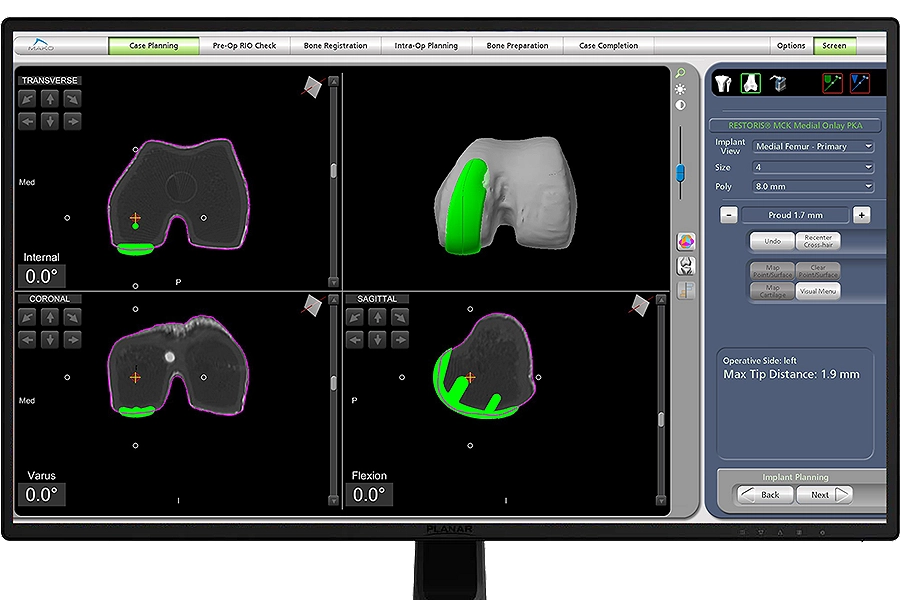
Task: Open the Intra-Op Planning tab
Action: tap(426, 45)
